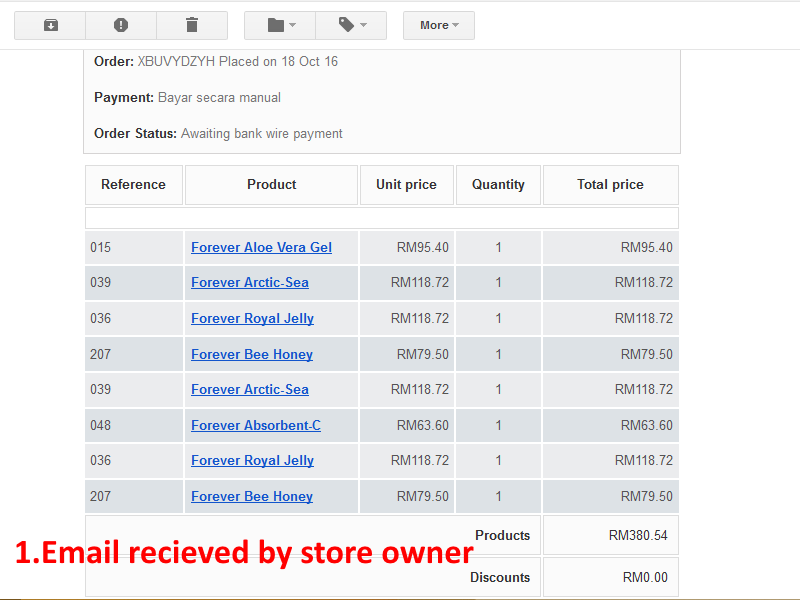Select the Discounts label in totals

[x=500, y=577]
